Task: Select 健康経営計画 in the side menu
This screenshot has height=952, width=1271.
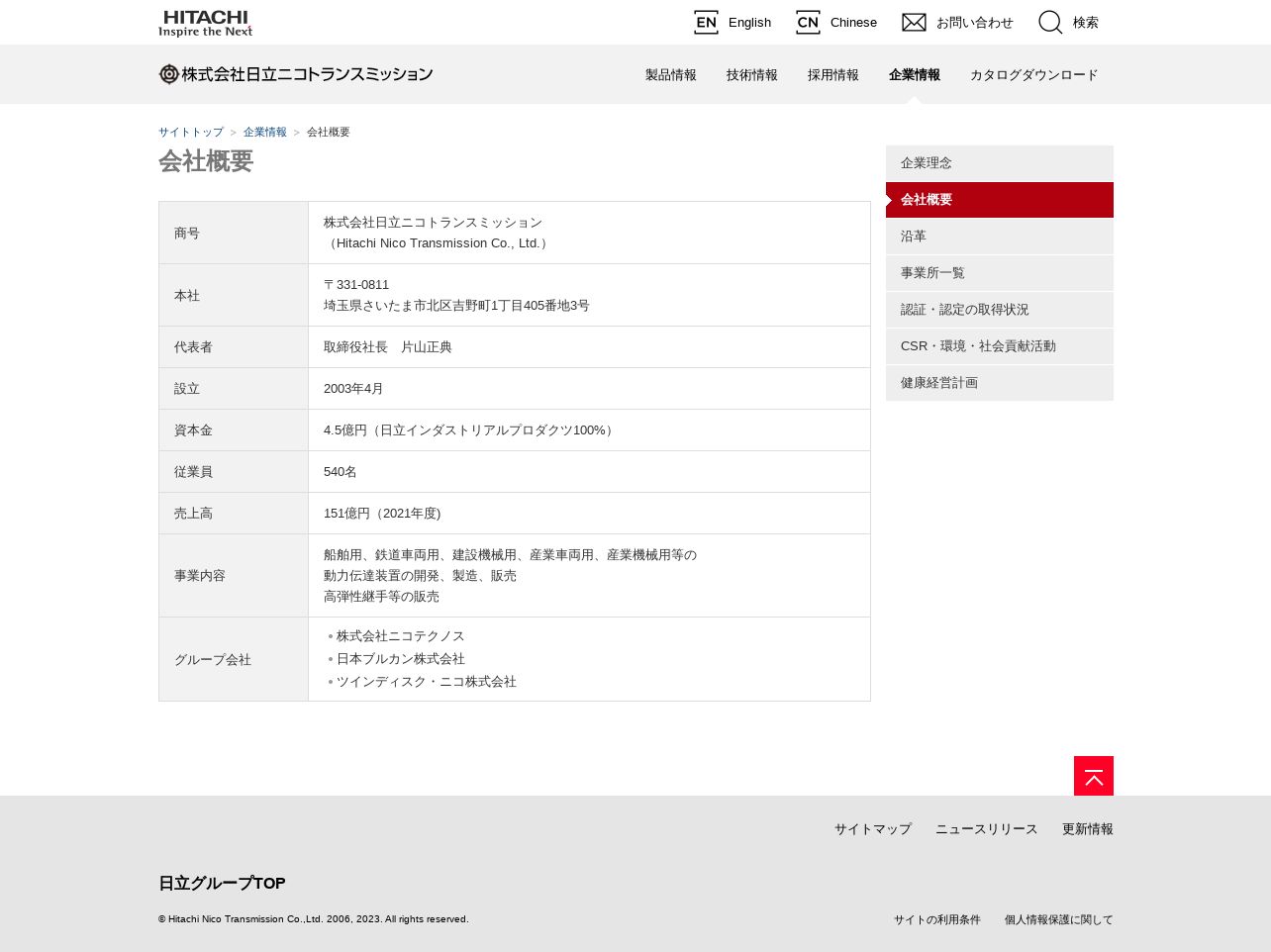Action: point(1000,383)
